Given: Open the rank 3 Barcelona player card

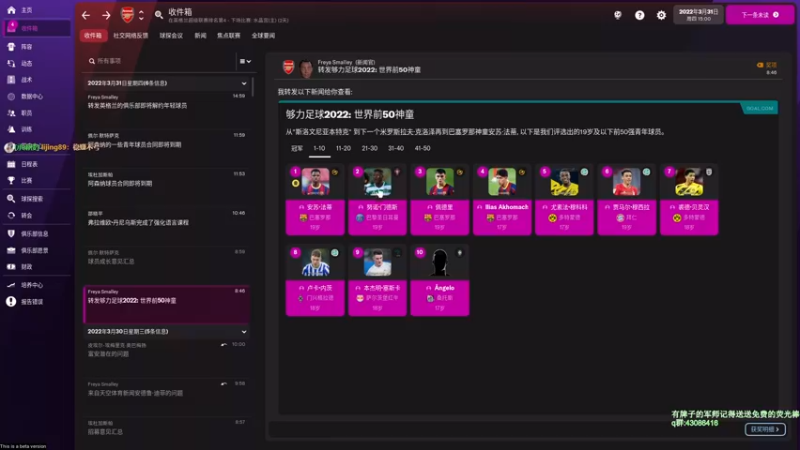Looking at the screenshot, I should point(439,200).
